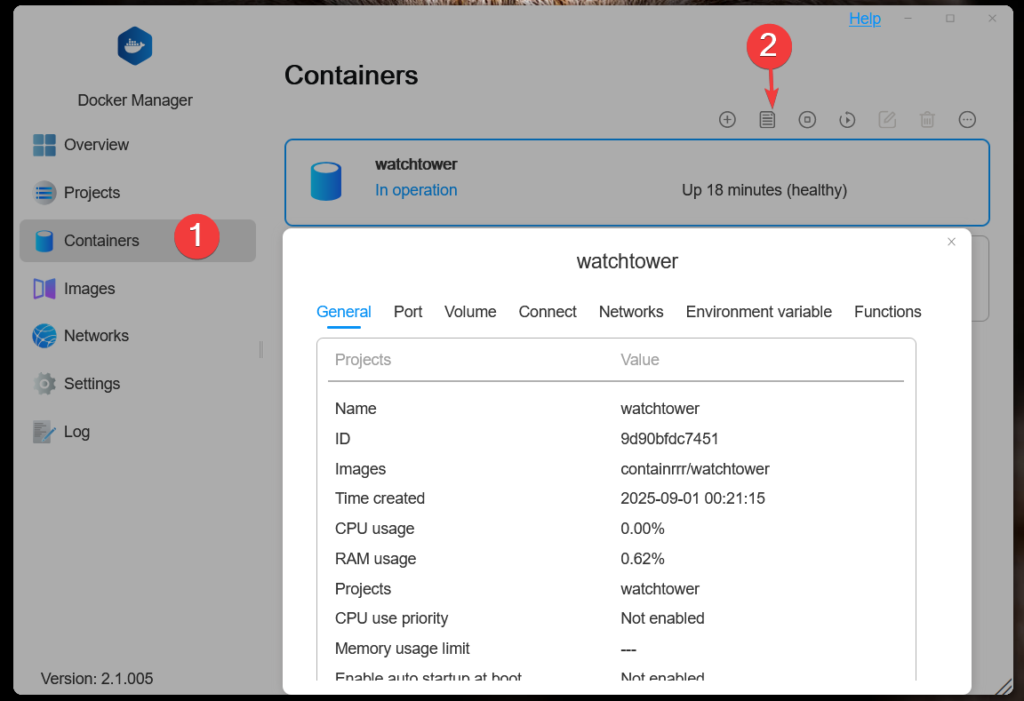Image resolution: width=1024 pixels, height=701 pixels.
Task: Open the more options ellipsis icon
Action: tap(967, 120)
